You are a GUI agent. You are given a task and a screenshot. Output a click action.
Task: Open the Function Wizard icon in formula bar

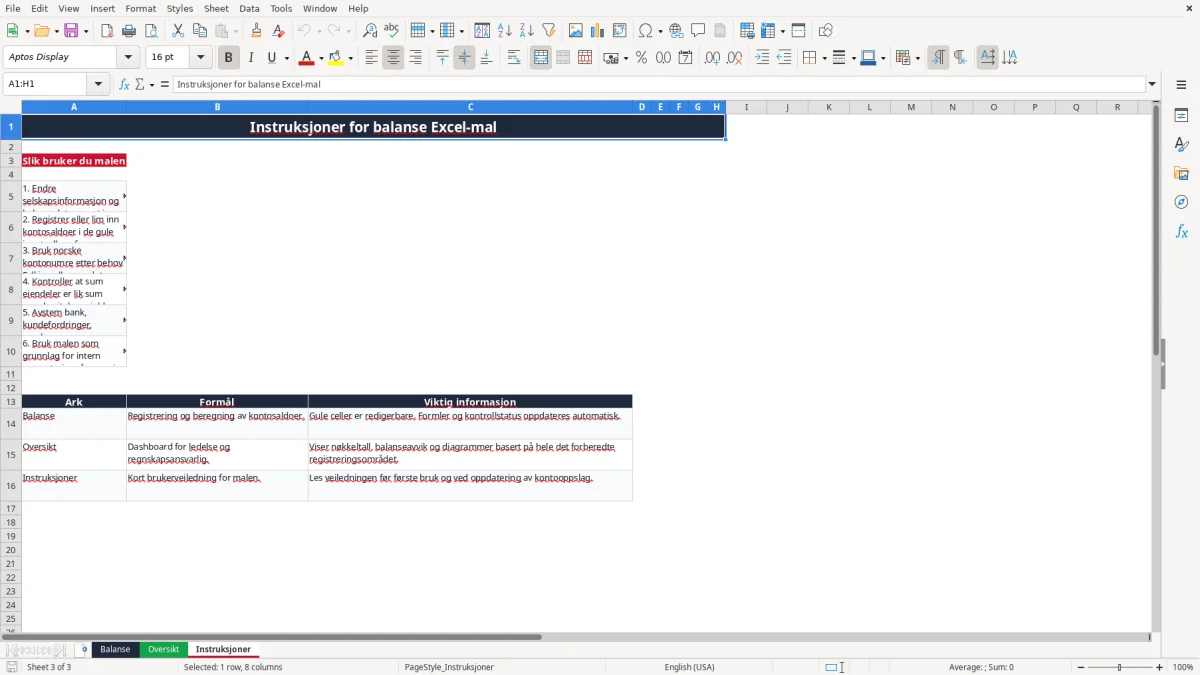pyautogui.click(x=125, y=85)
